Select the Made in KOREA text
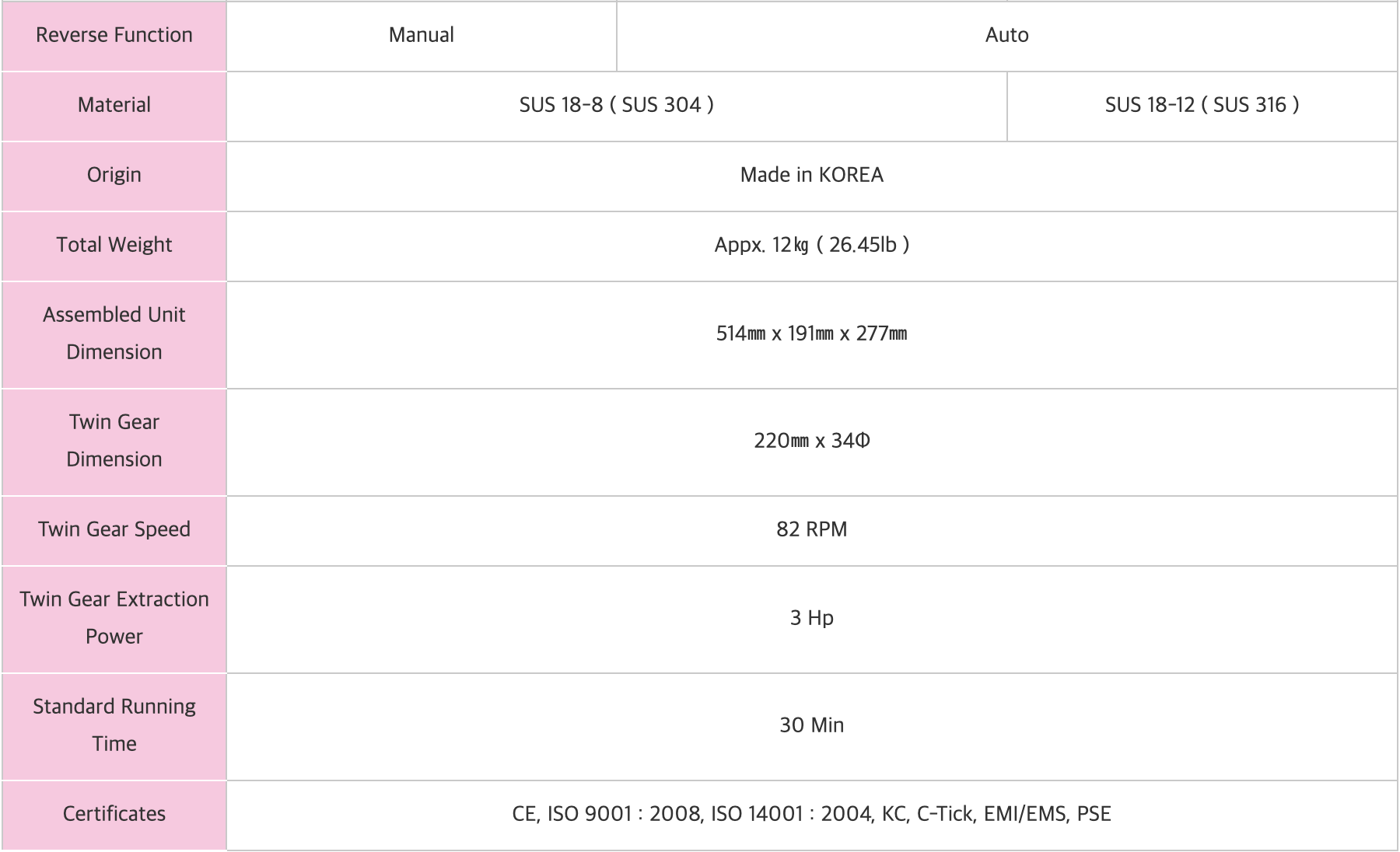Viewport: 1400px width, 852px height. pos(811,175)
